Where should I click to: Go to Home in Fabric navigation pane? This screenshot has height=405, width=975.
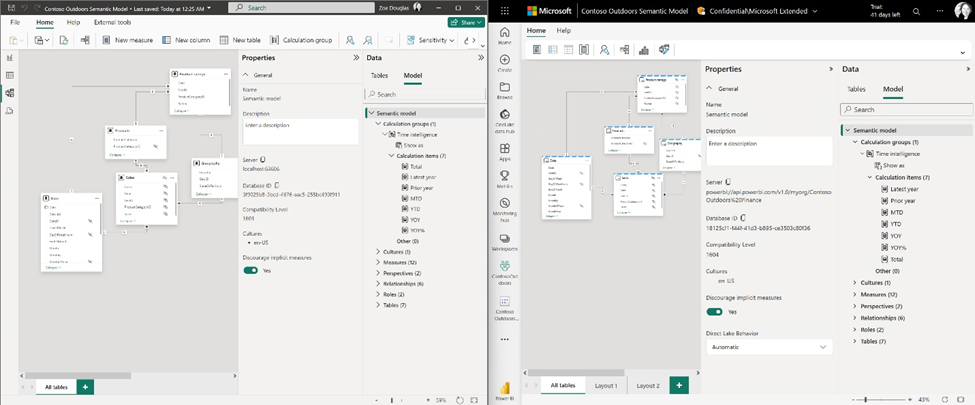[x=504, y=35]
